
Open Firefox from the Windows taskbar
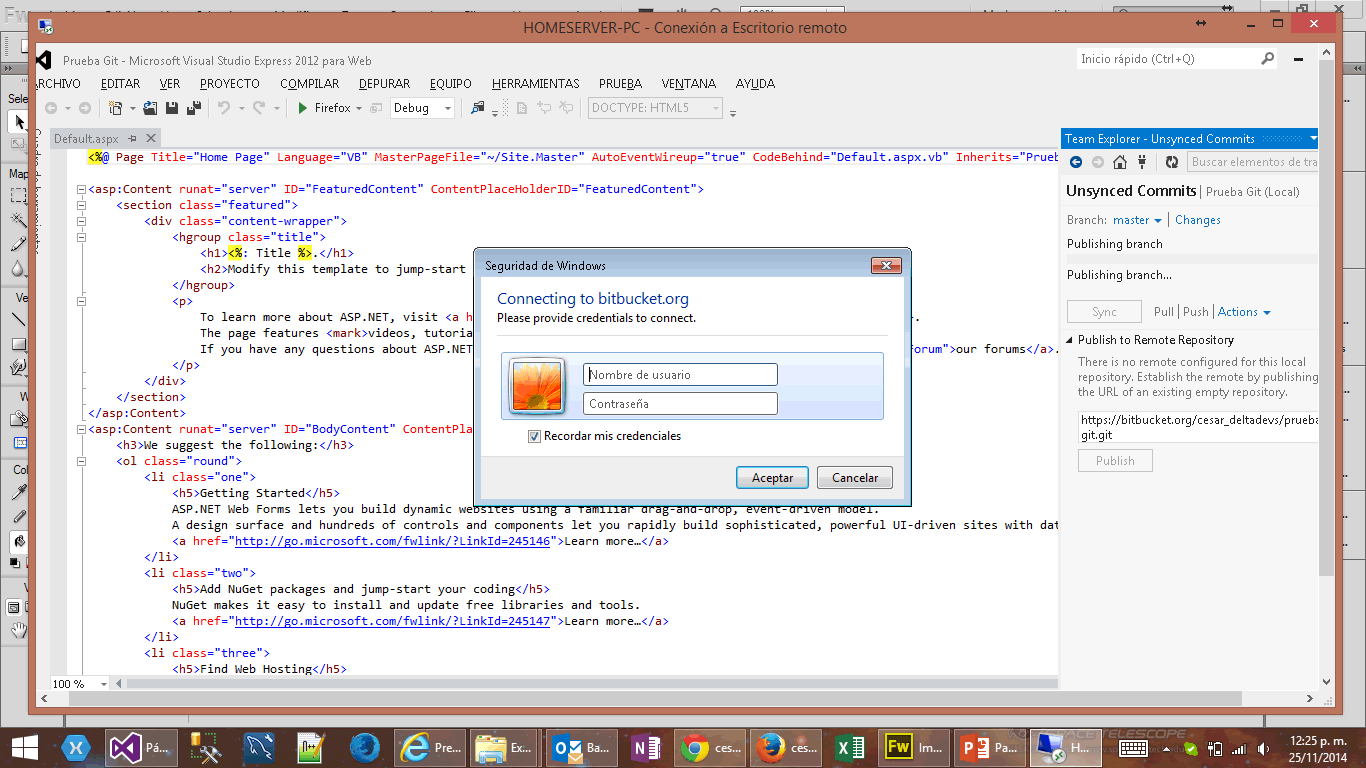coord(786,747)
